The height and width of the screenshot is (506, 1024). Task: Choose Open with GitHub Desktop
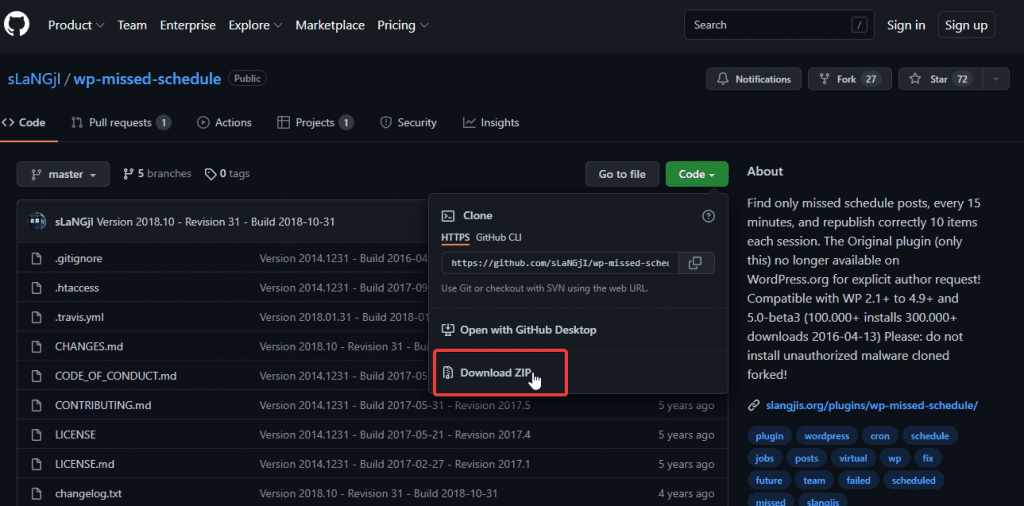tap(519, 330)
